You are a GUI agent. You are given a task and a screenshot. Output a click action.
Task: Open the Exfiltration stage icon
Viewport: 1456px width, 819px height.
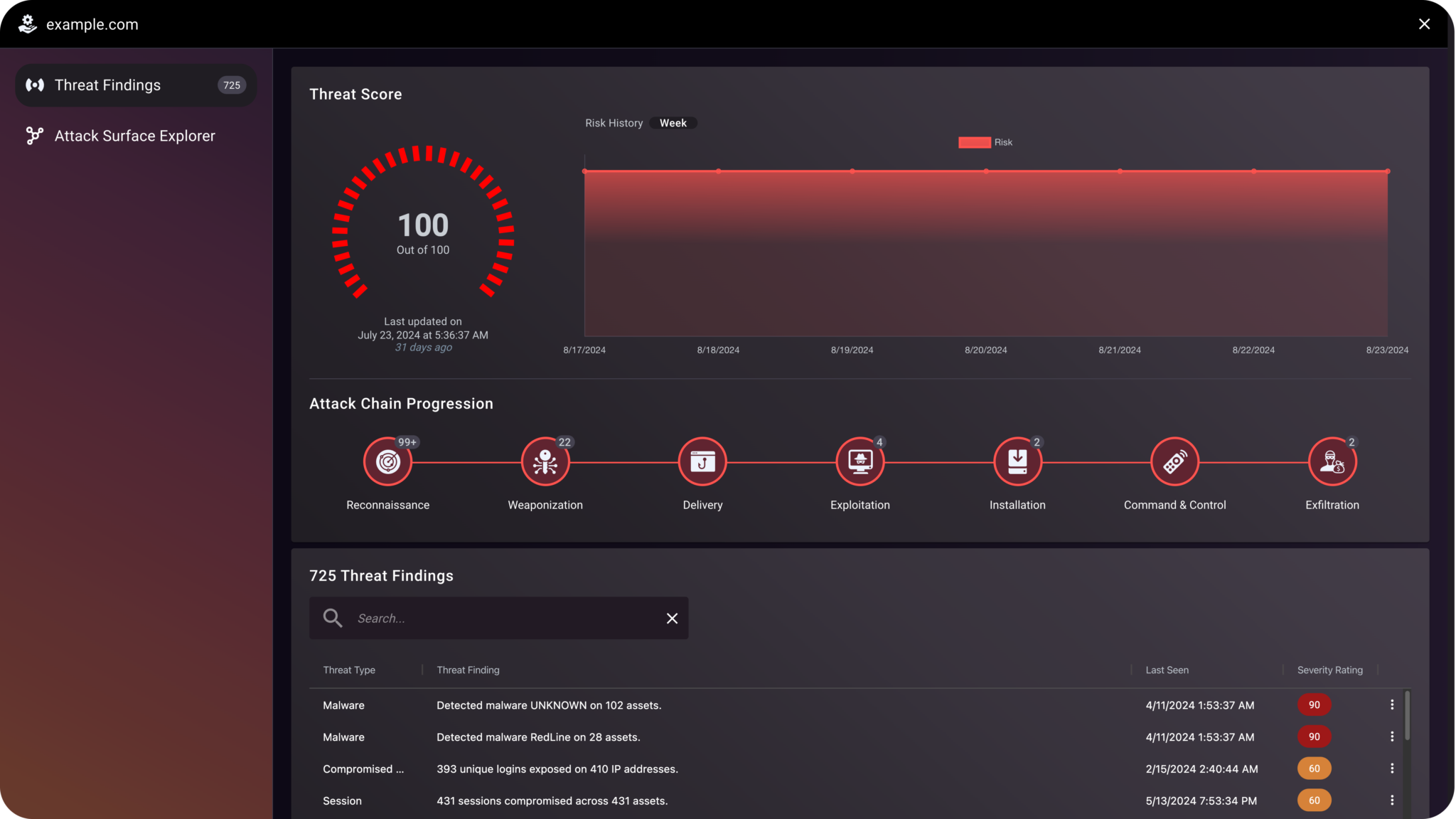tap(1332, 462)
